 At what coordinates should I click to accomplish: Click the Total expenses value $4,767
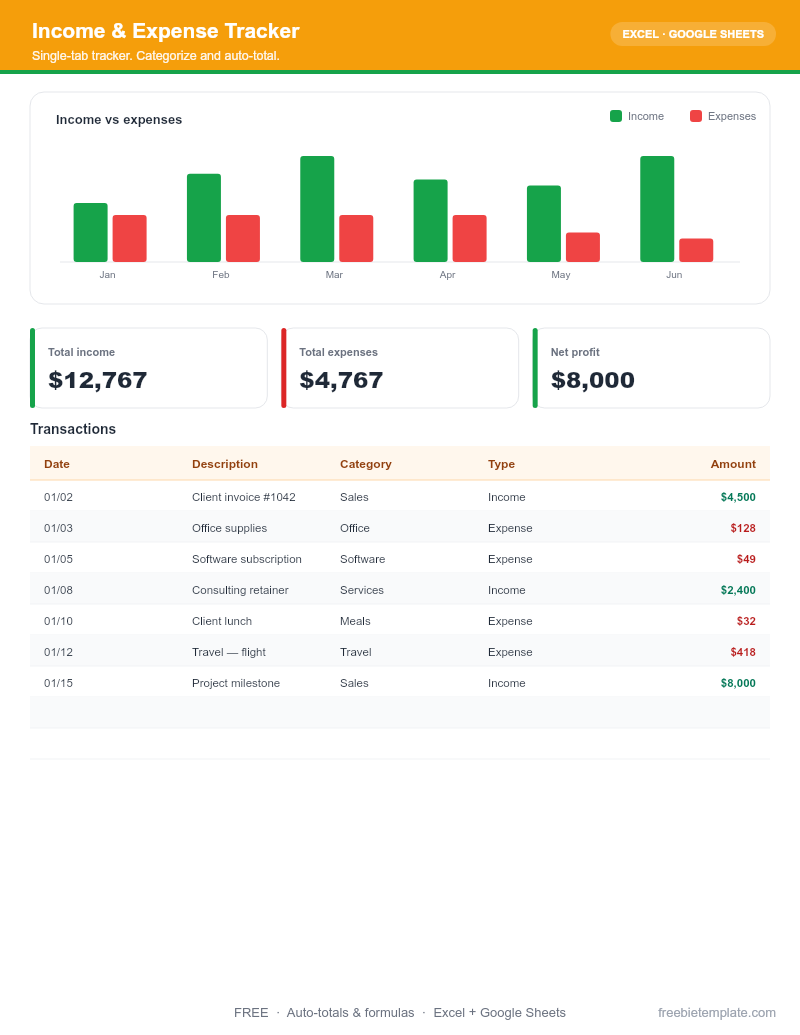tap(341, 380)
